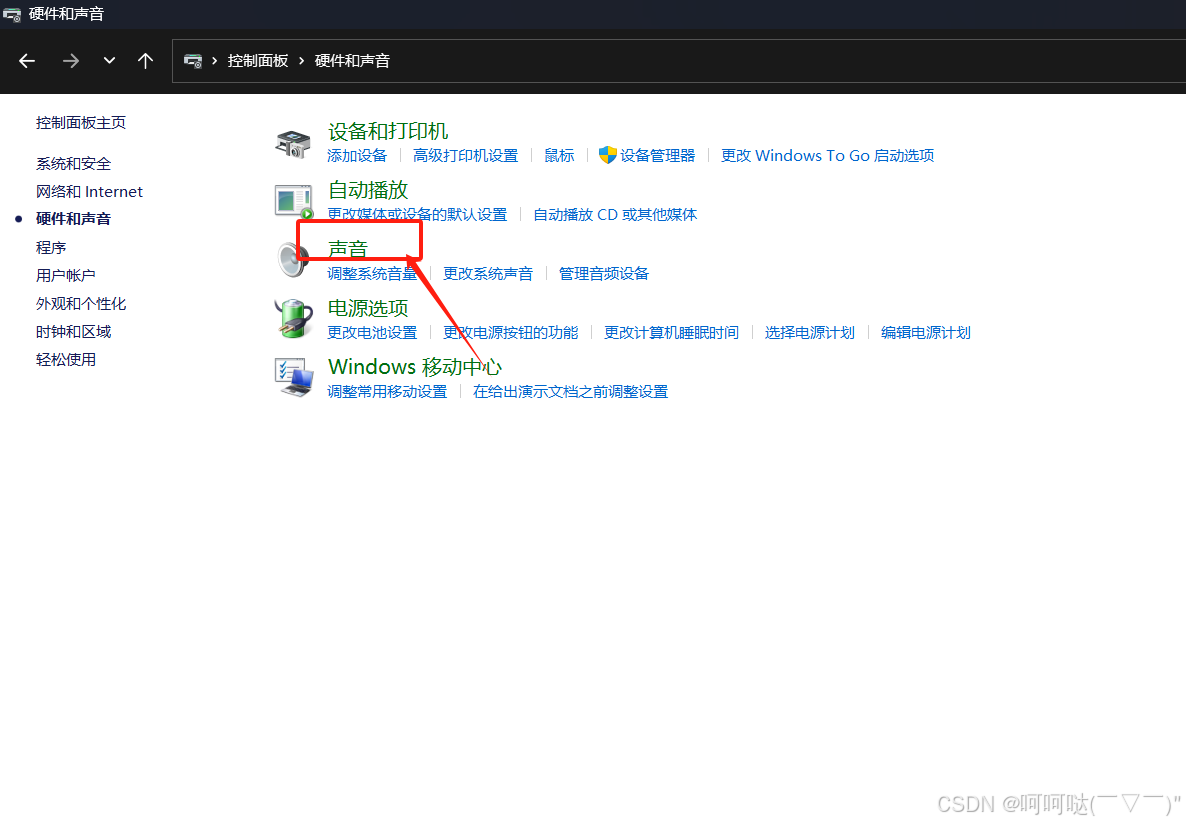Open 设备管理器 link
This screenshot has width=1186, height=824.
click(657, 156)
